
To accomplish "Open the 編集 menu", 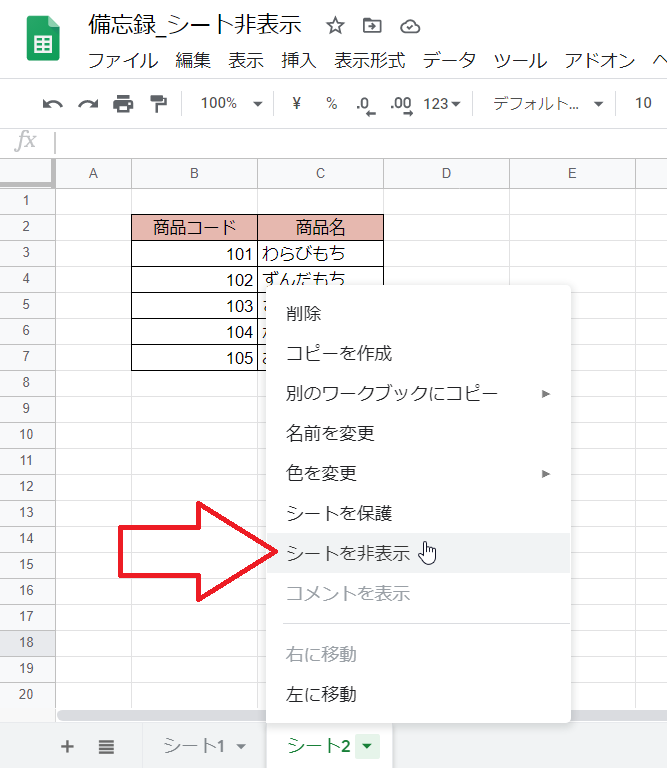I will (193, 61).
